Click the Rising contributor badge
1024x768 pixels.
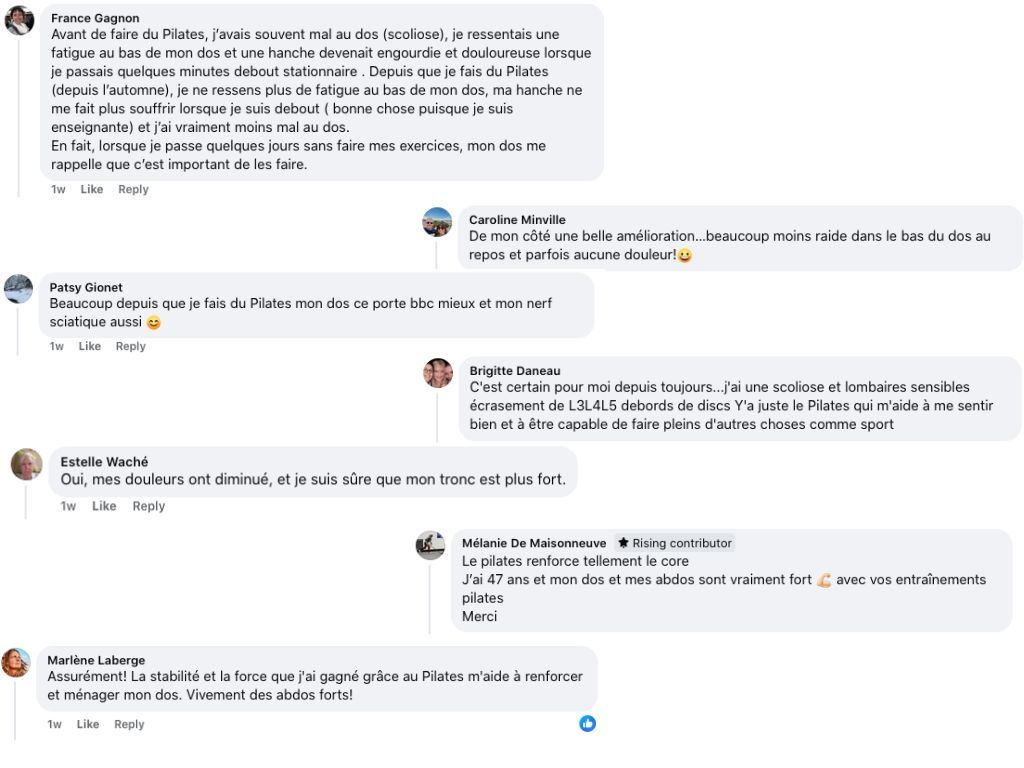pyautogui.click(x=675, y=543)
